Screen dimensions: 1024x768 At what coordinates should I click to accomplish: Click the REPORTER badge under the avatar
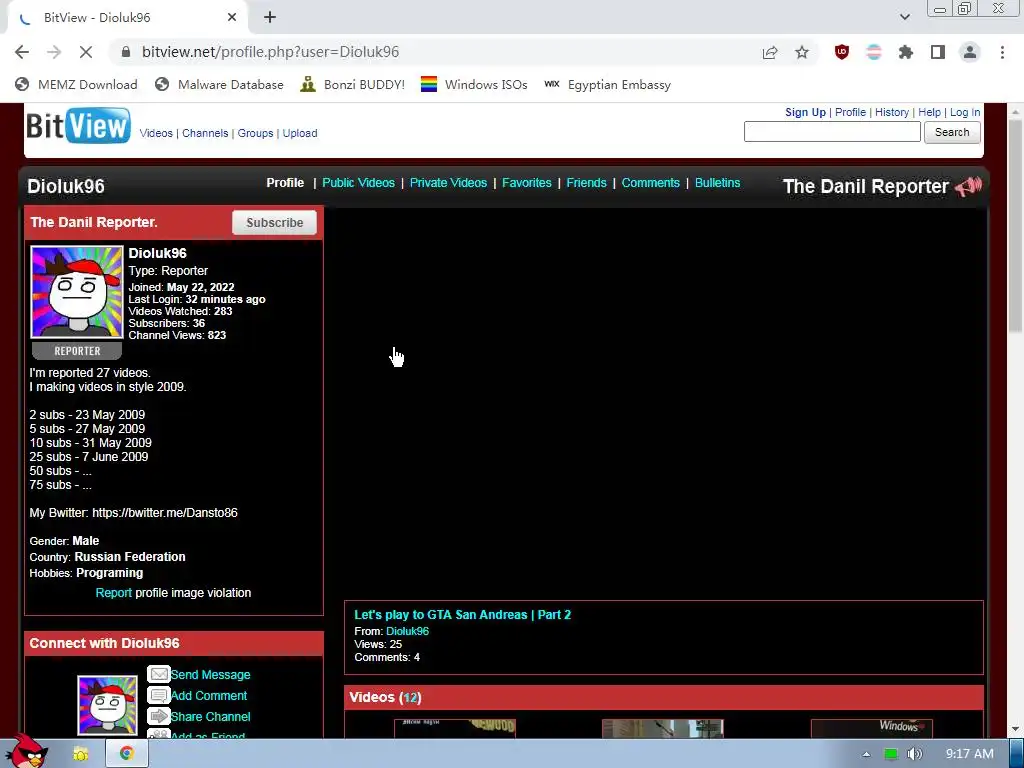(77, 351)
